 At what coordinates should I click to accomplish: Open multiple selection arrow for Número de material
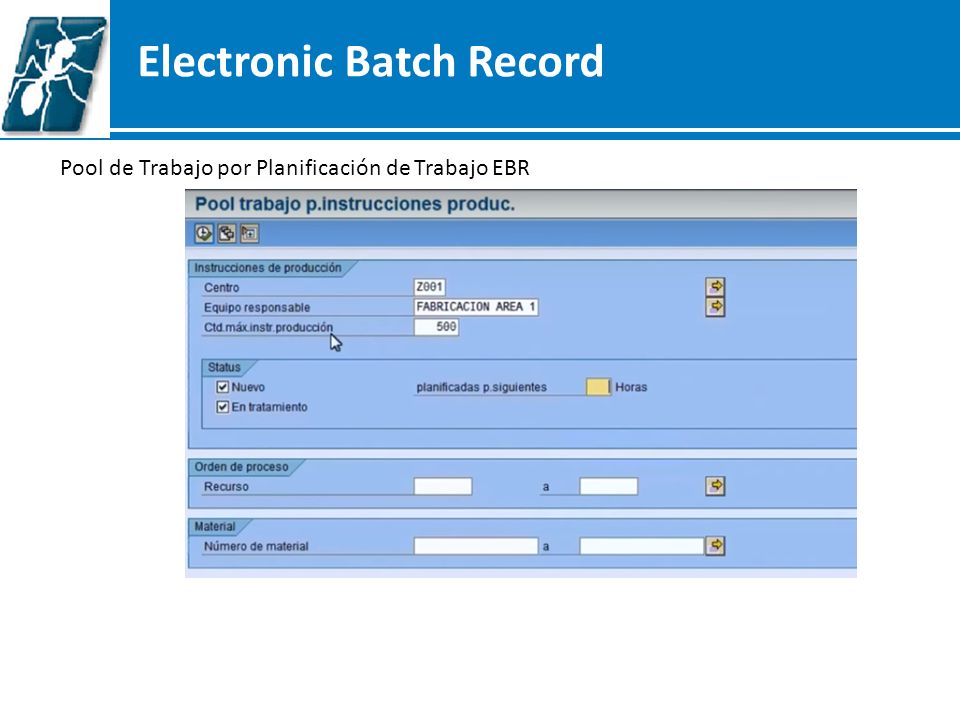[x=715, y=546]
